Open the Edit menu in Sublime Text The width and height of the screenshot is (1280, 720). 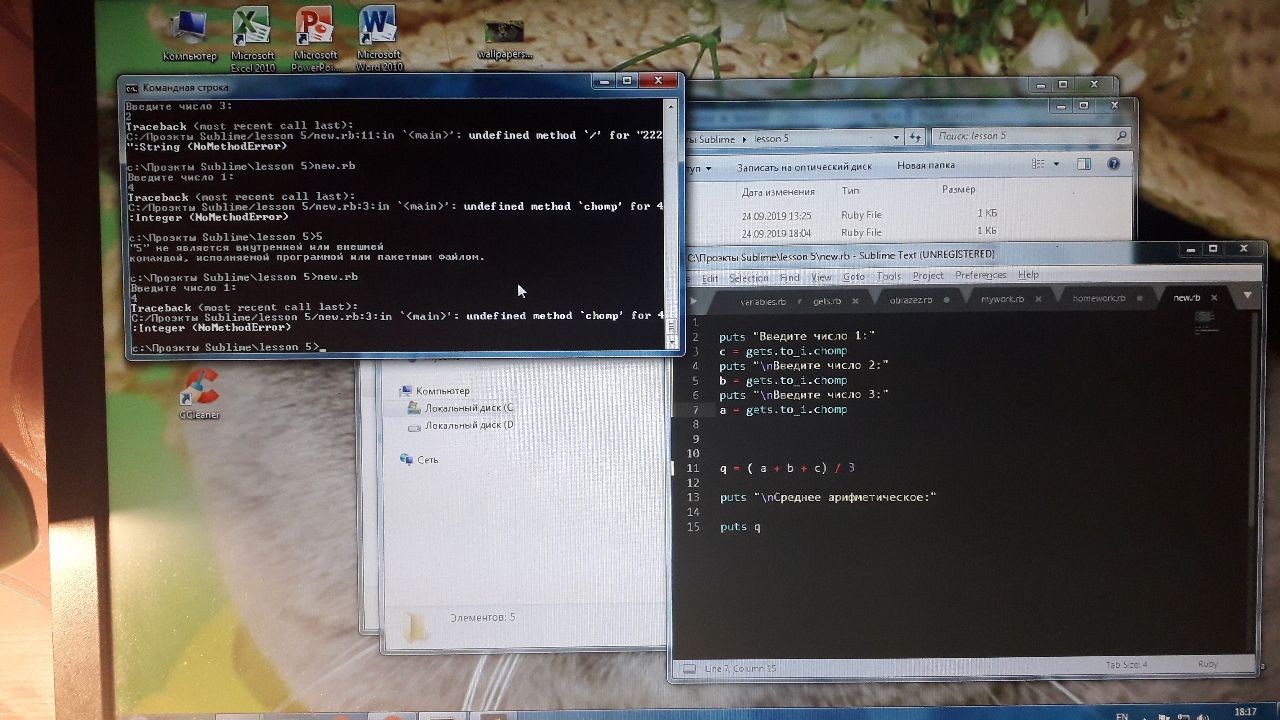(709, 278)
